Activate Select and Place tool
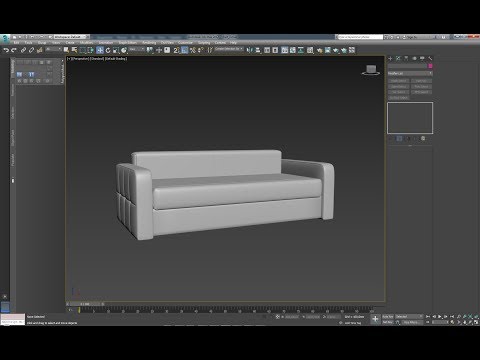Image resolution: width=480 pixels, height=360 pixels. pyautogui.click(x=124, y=50)
